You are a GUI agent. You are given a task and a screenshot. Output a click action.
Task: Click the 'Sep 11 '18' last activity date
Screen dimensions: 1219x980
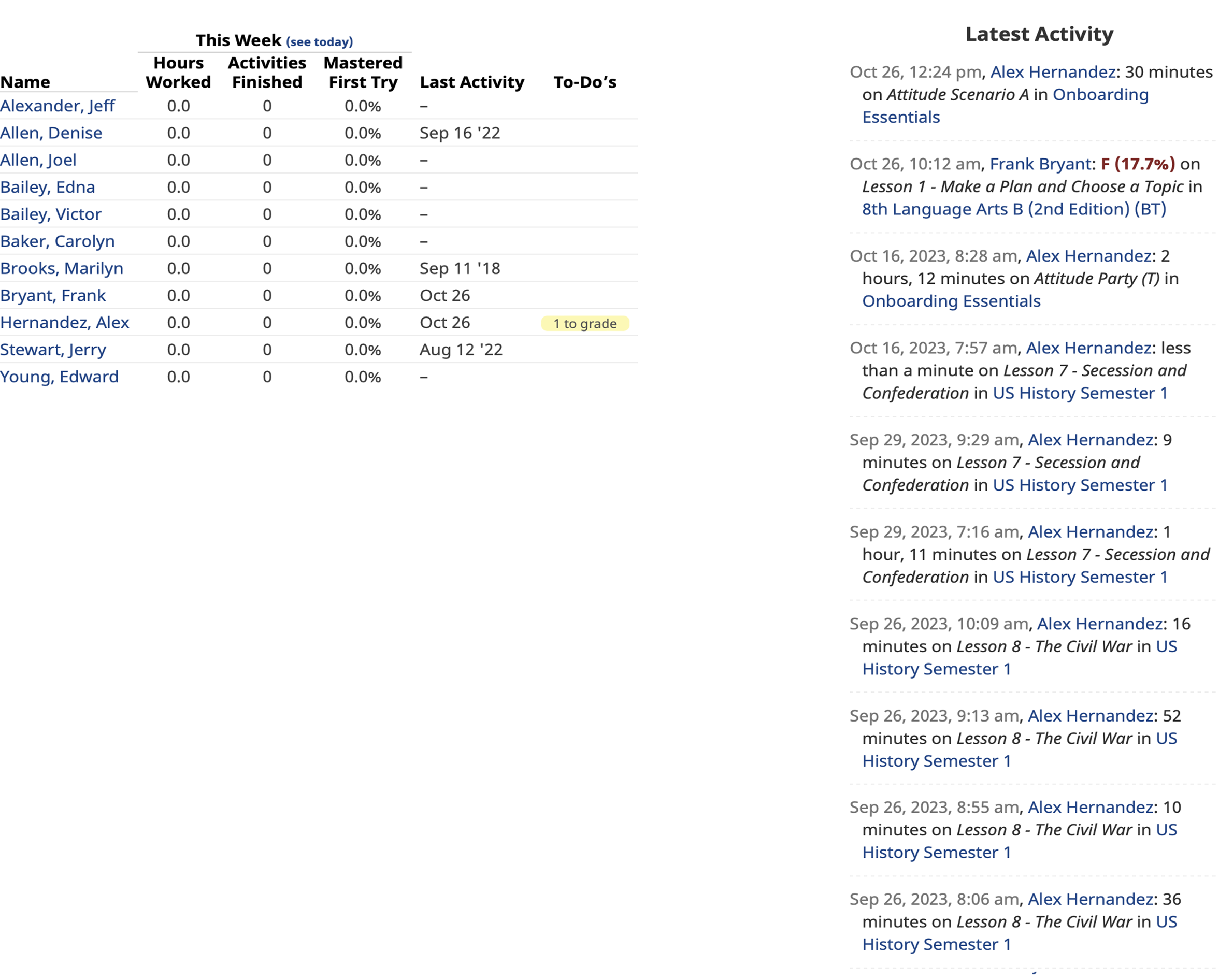click(460, 268)
